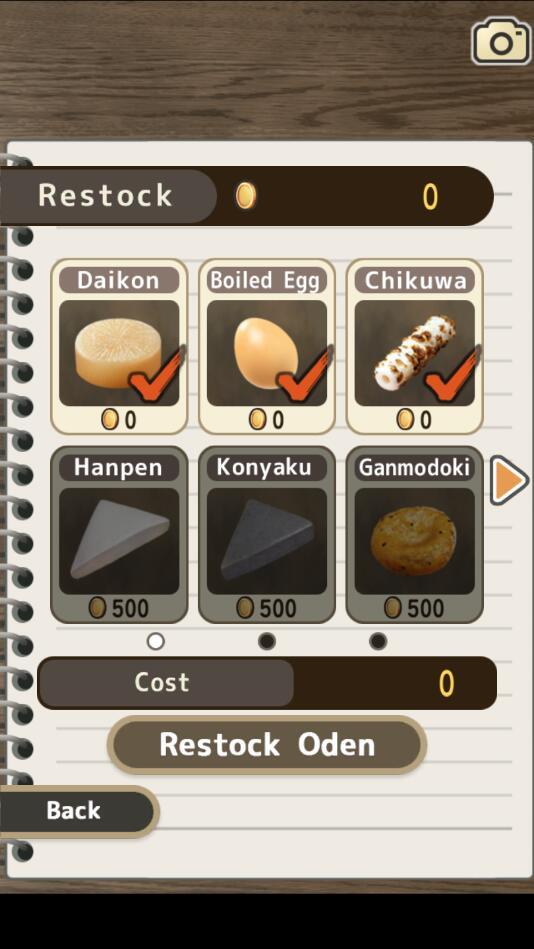Choose the Konyaku ingredient card

coord(267,534)
